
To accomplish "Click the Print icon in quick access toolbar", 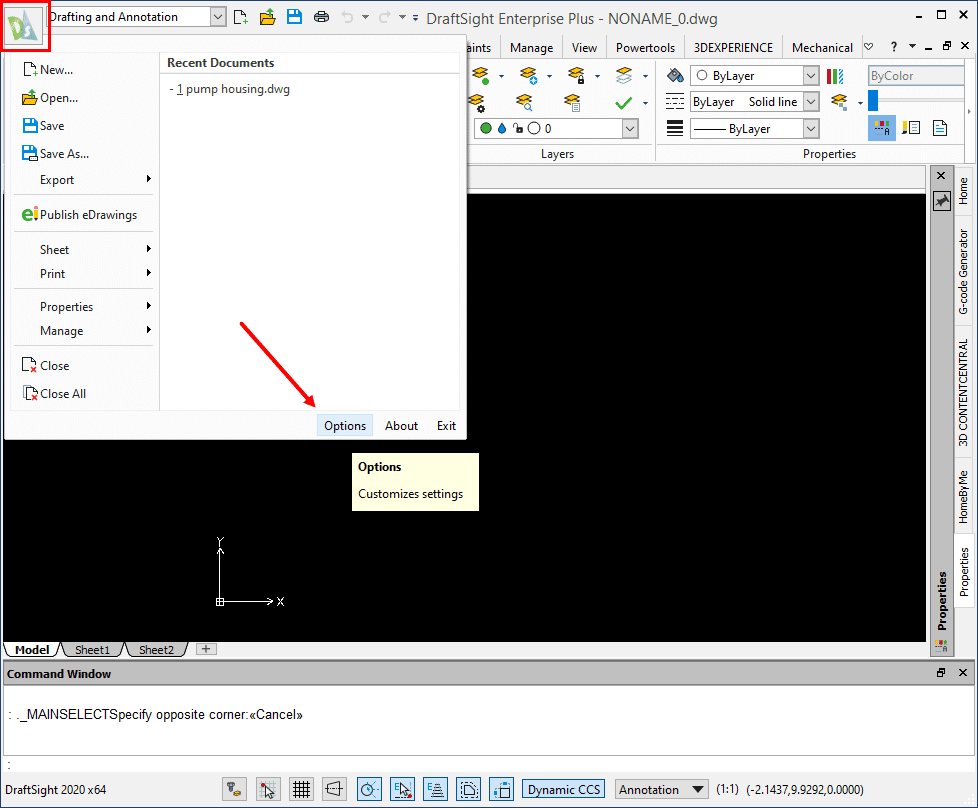I will 321,17.
